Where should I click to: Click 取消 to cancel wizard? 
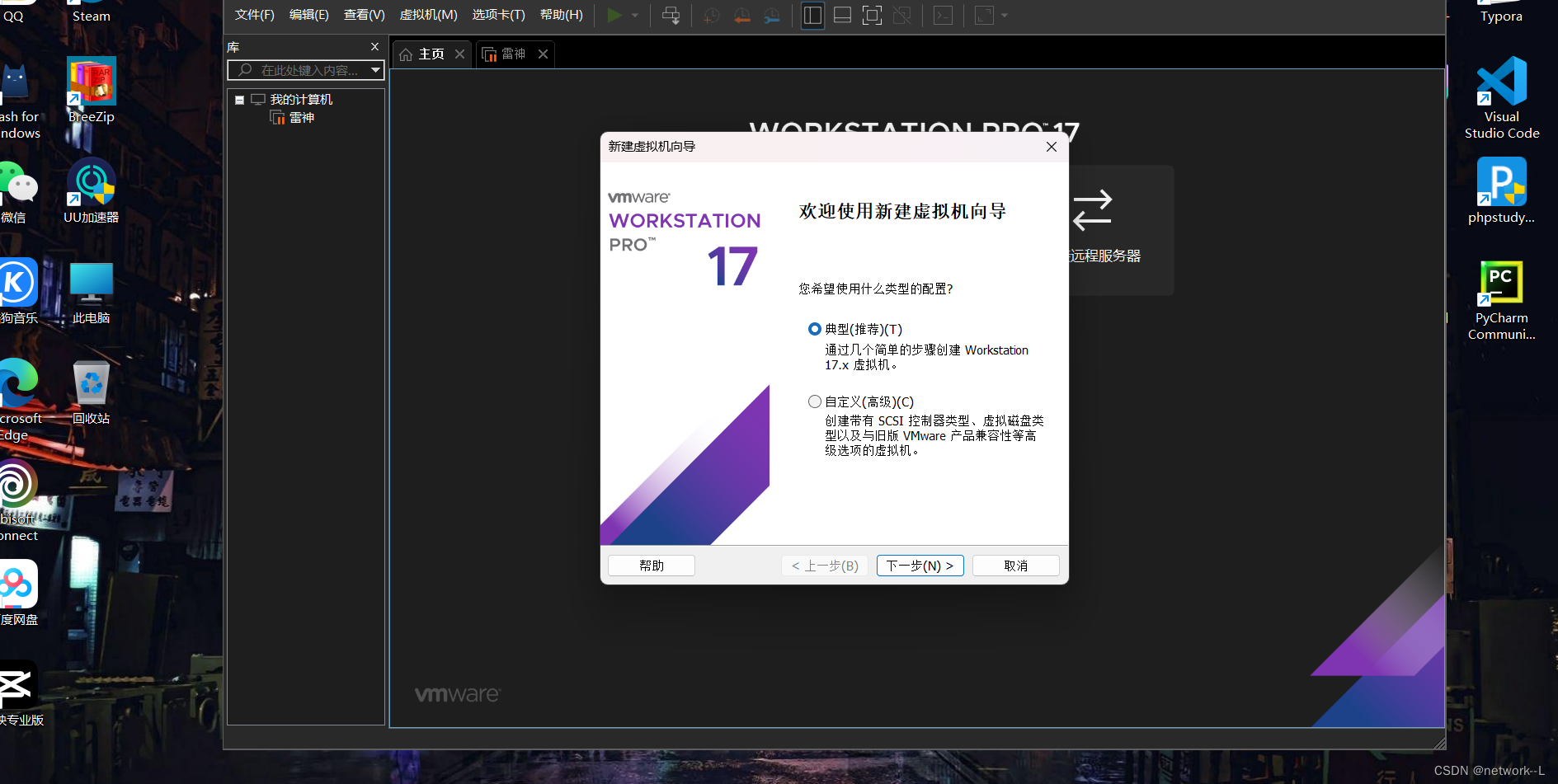click(x=1016, y=566)
